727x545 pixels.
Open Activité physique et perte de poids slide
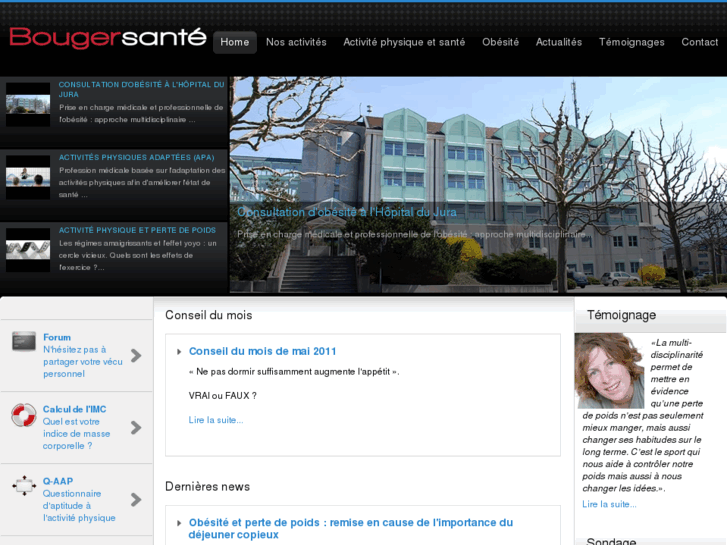[137, 231]
